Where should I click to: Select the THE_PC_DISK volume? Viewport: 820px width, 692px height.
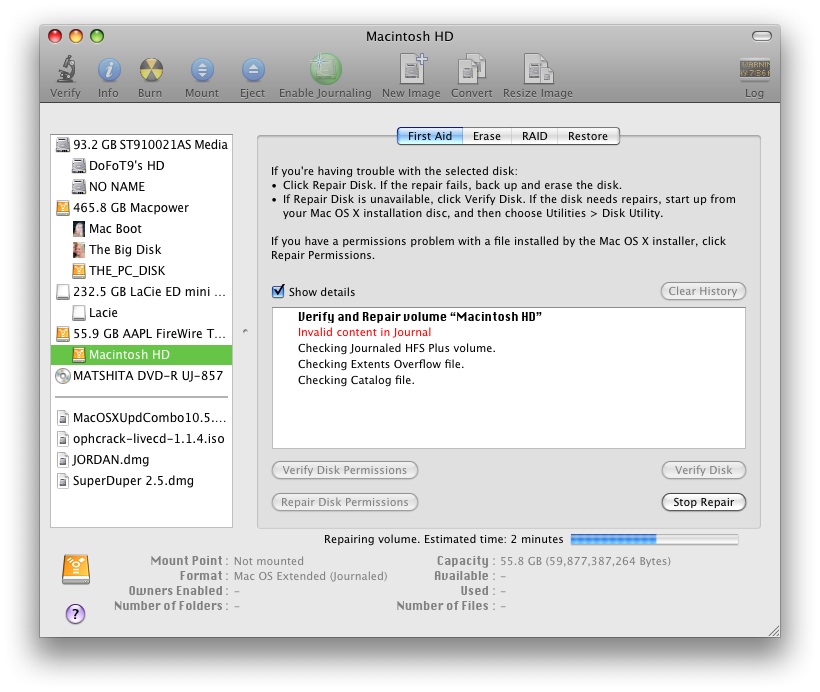[142, 270]
